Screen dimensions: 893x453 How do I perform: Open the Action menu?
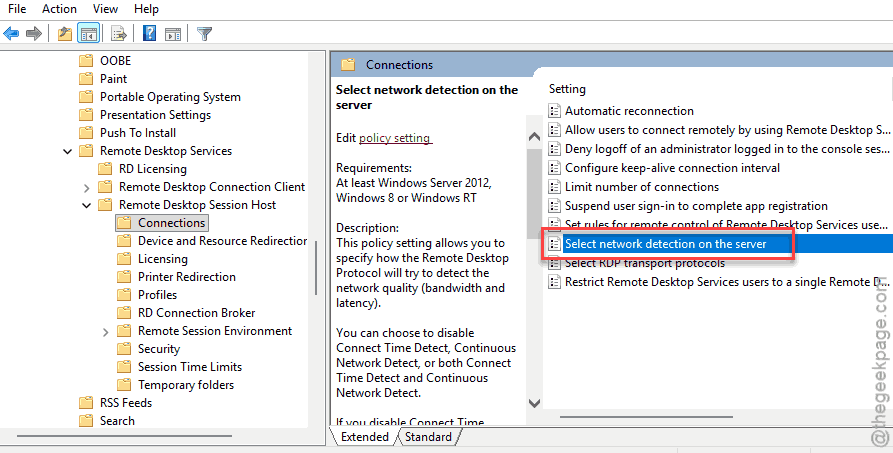[59, 9]
